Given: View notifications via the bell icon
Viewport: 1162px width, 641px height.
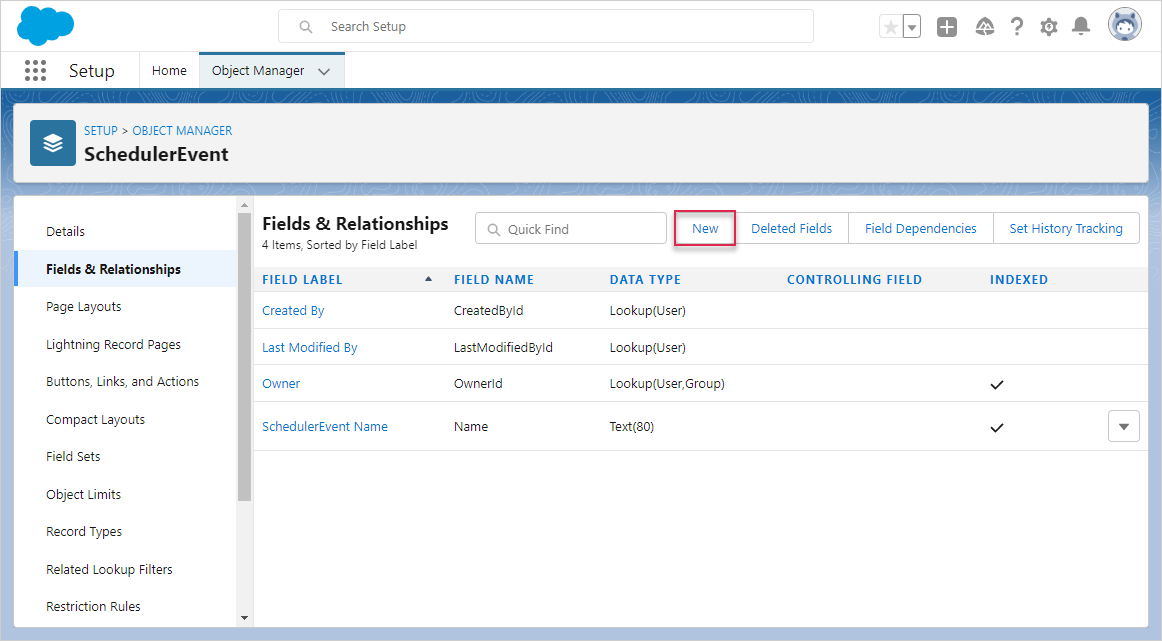Looking at the screenshot, I should (x=1080, y=27).
